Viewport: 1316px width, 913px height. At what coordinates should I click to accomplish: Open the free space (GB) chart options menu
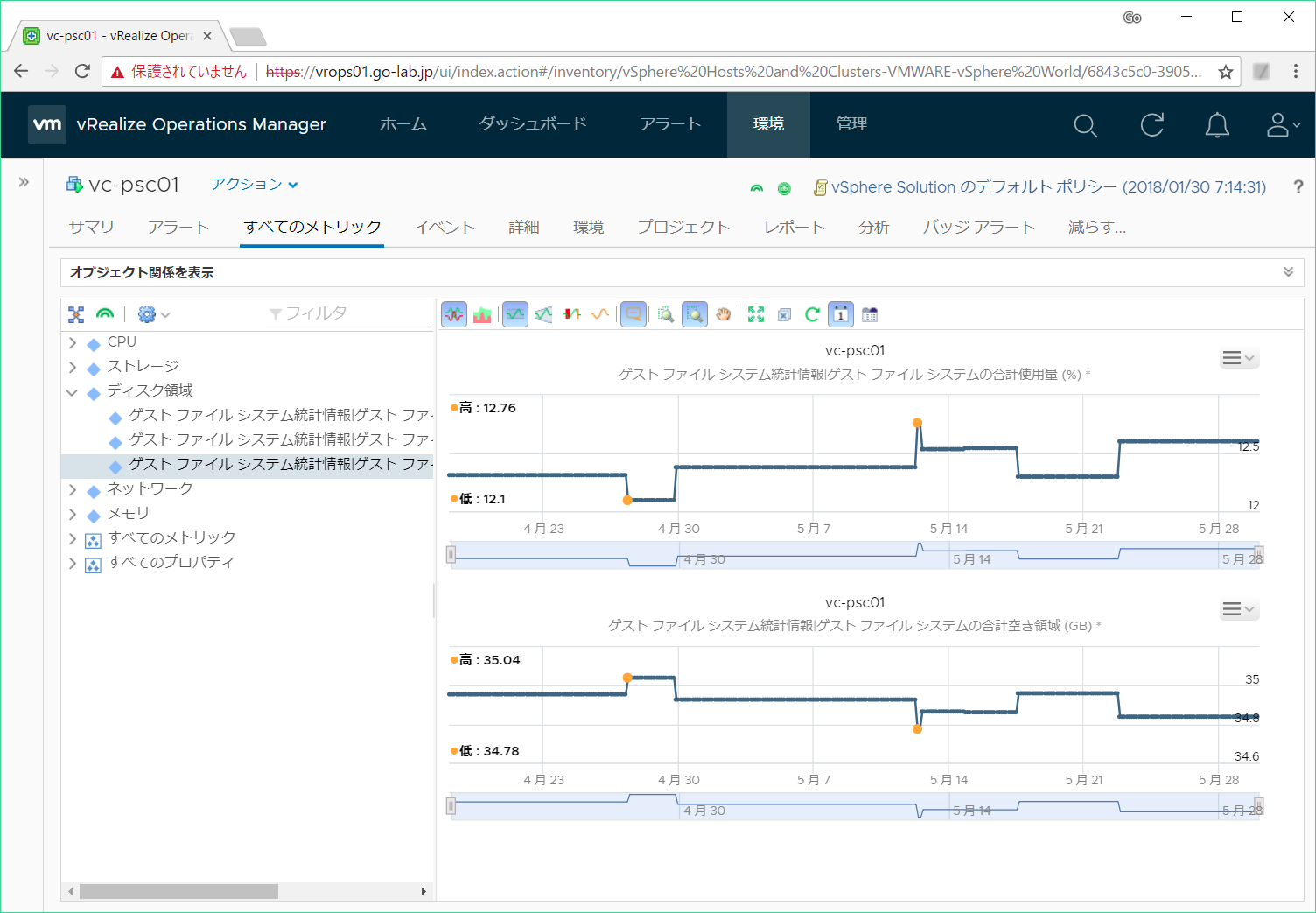coord(1239,608)
